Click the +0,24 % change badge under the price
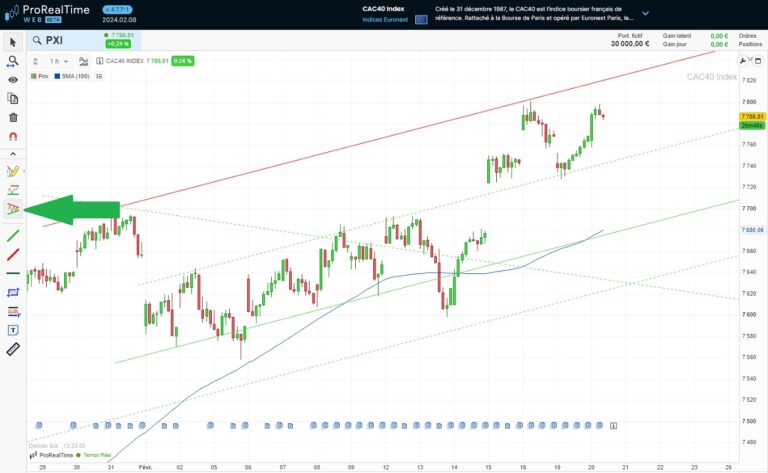The image size is (768, 473). (118, 44)
